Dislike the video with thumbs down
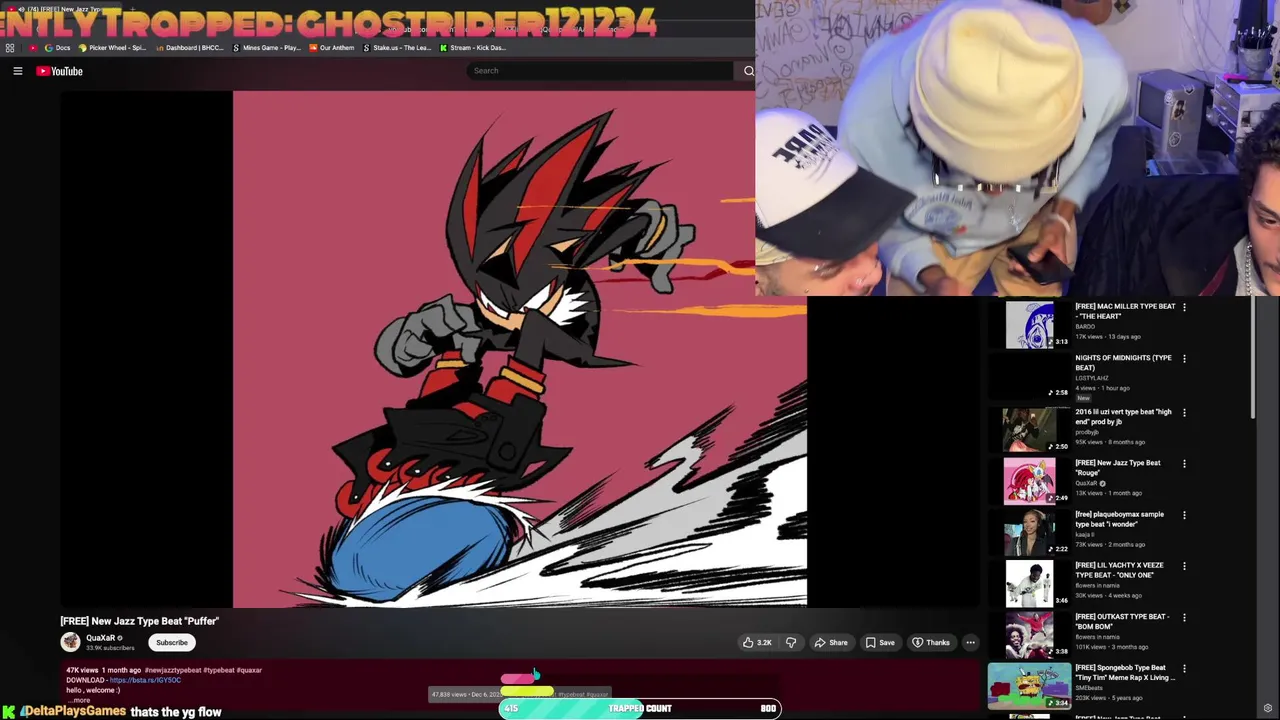1280x720 pixels. point(791,643)
